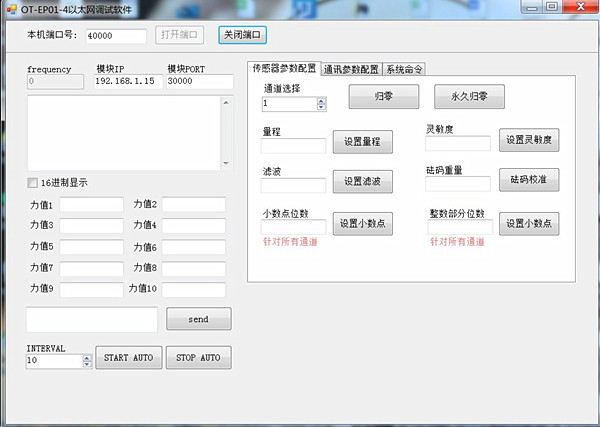600x427 pixels.
Task: Click the 力值10 field
Action: (194, 290)
